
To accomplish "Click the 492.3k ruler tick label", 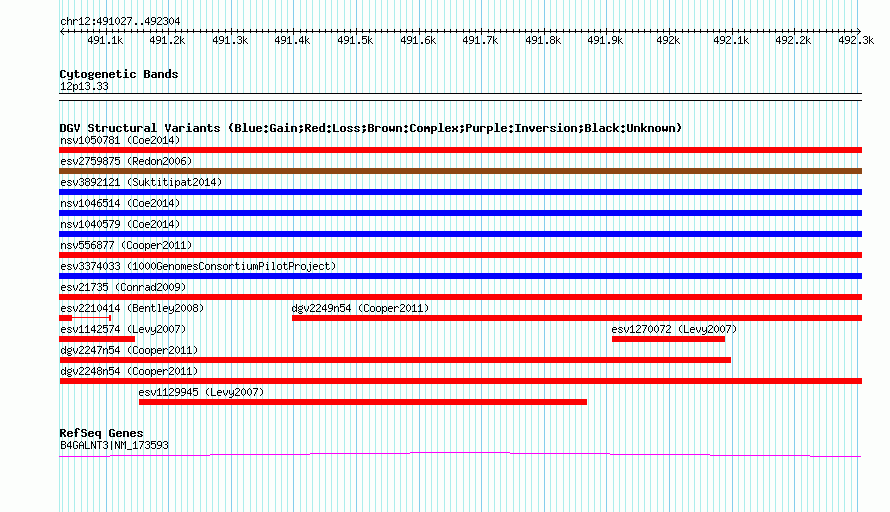I will pyautogui.click(x=856, y=40).
